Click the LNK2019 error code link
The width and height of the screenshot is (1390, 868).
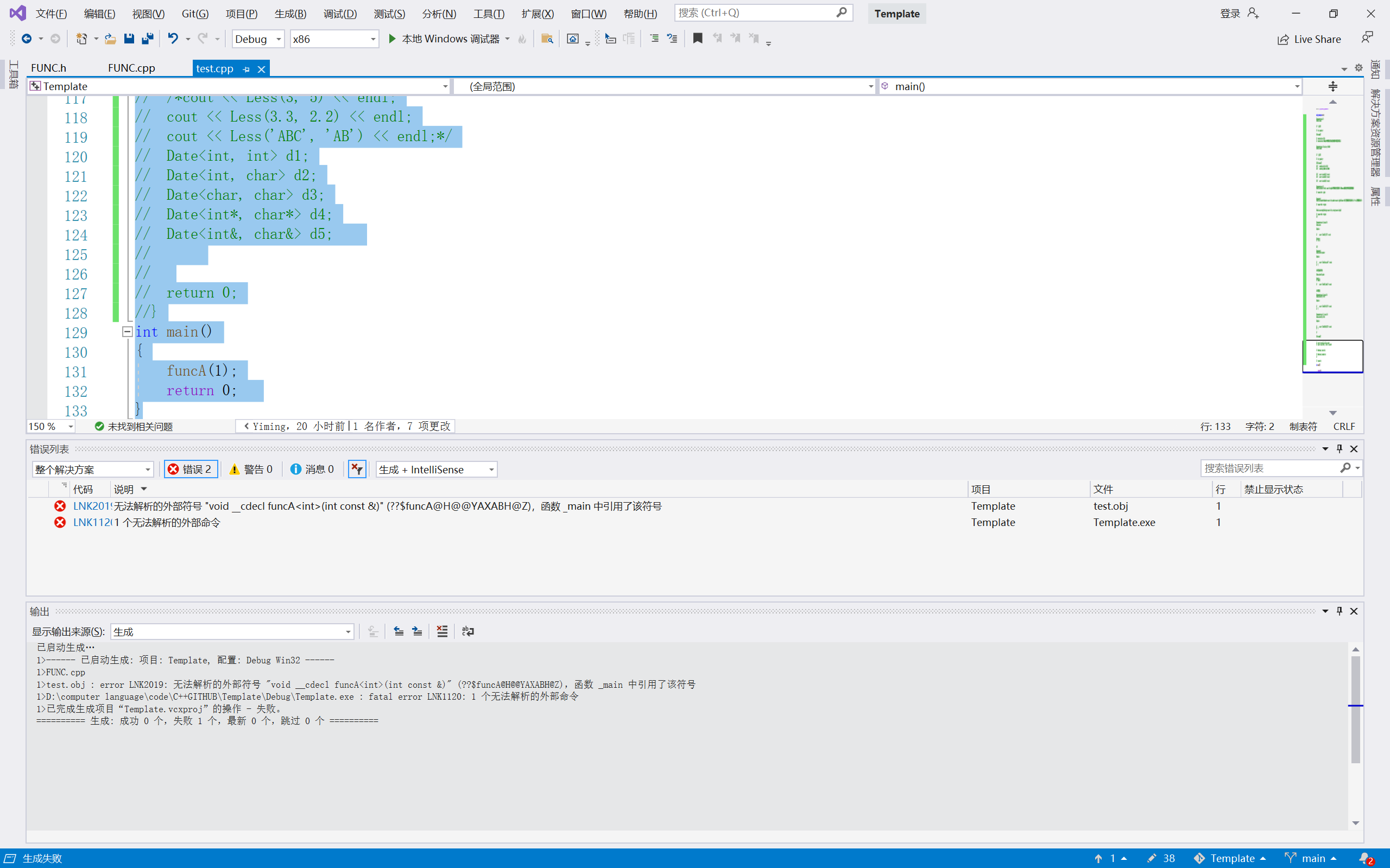pos(92,506)
